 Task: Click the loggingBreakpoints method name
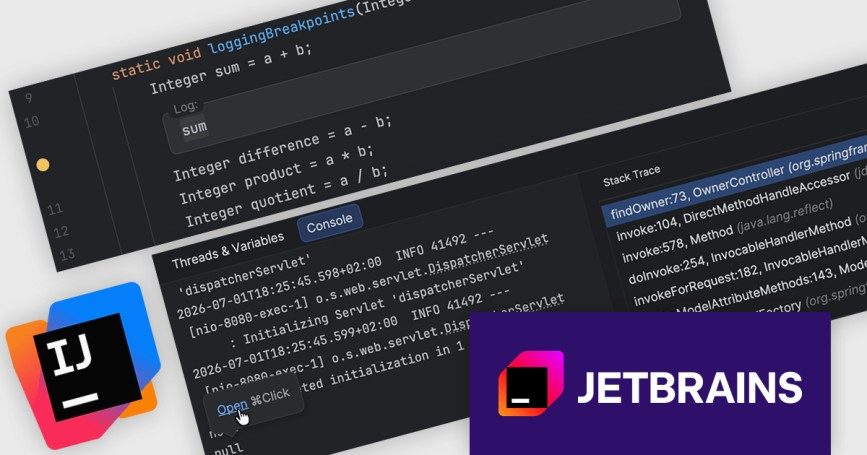282,30
